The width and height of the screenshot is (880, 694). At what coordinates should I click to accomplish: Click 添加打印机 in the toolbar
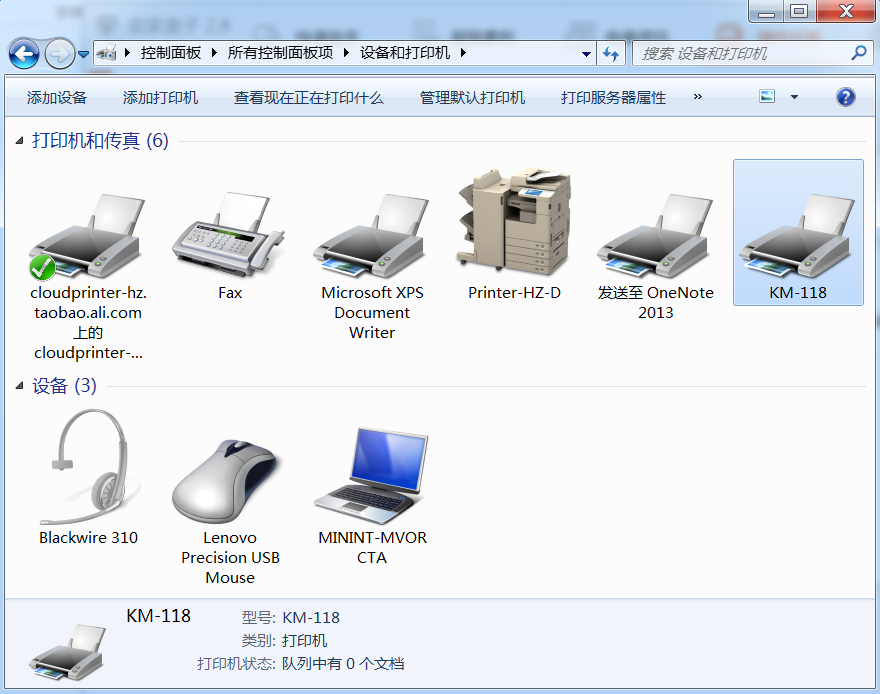[161, 98]
